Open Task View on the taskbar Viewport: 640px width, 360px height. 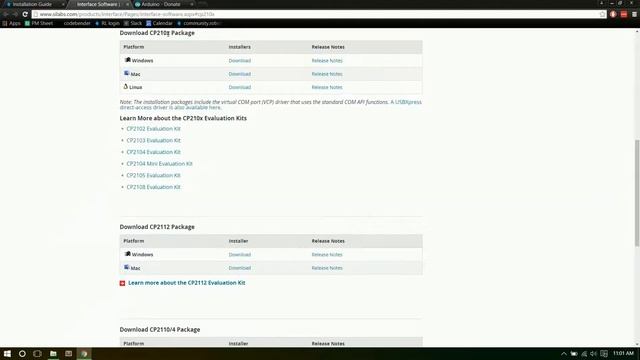[37, 353]
